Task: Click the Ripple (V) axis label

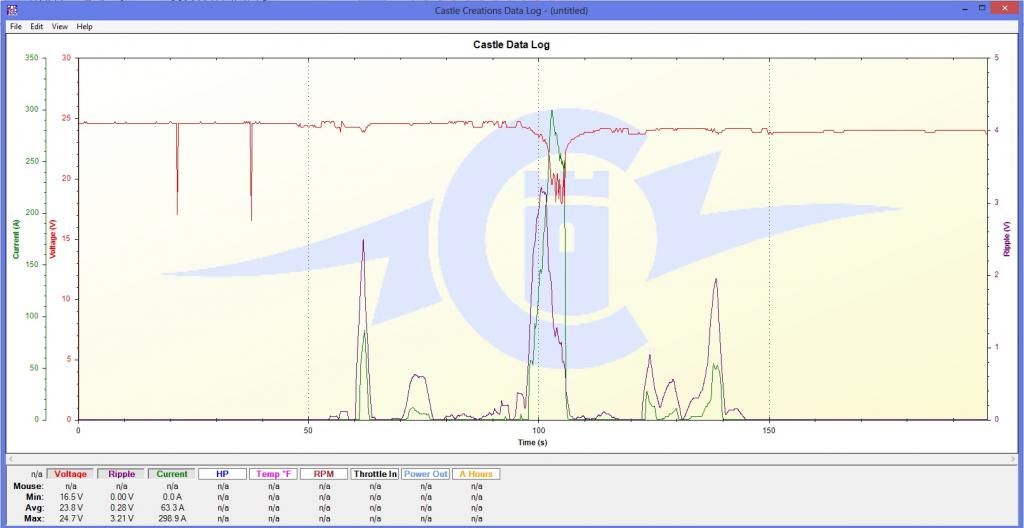Action: pyautogui.click(x=1007, y=239)
